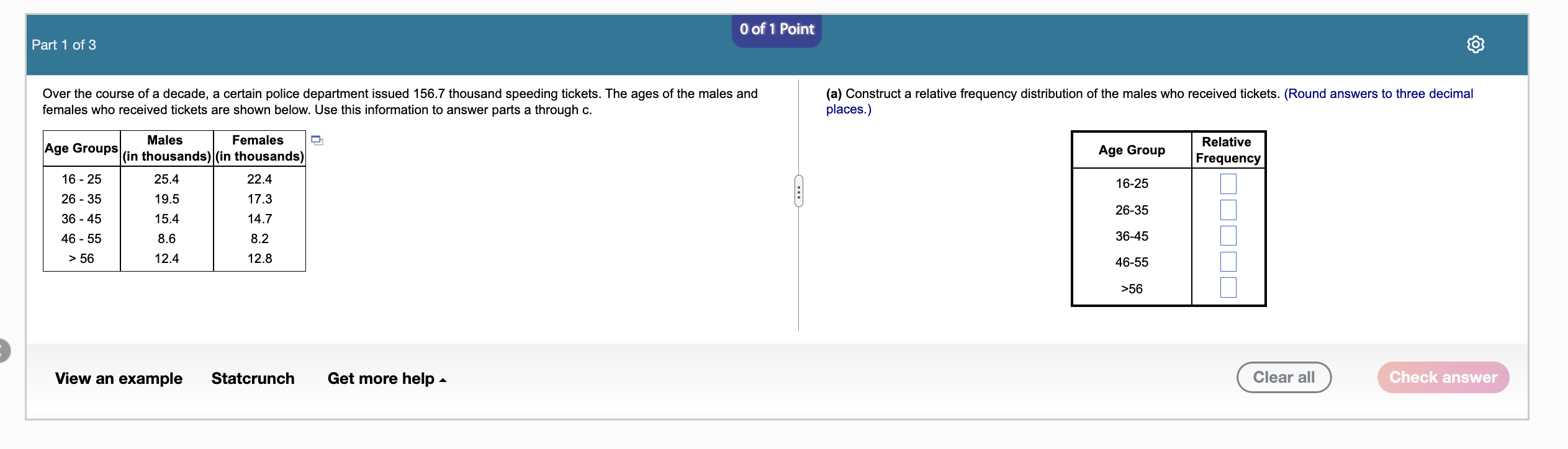The width and height of the screenshot is (1568, 449).
Task: Click the 'Age Groups' cell in the data table
Action: pyautogui.click(x=81, y=148)
